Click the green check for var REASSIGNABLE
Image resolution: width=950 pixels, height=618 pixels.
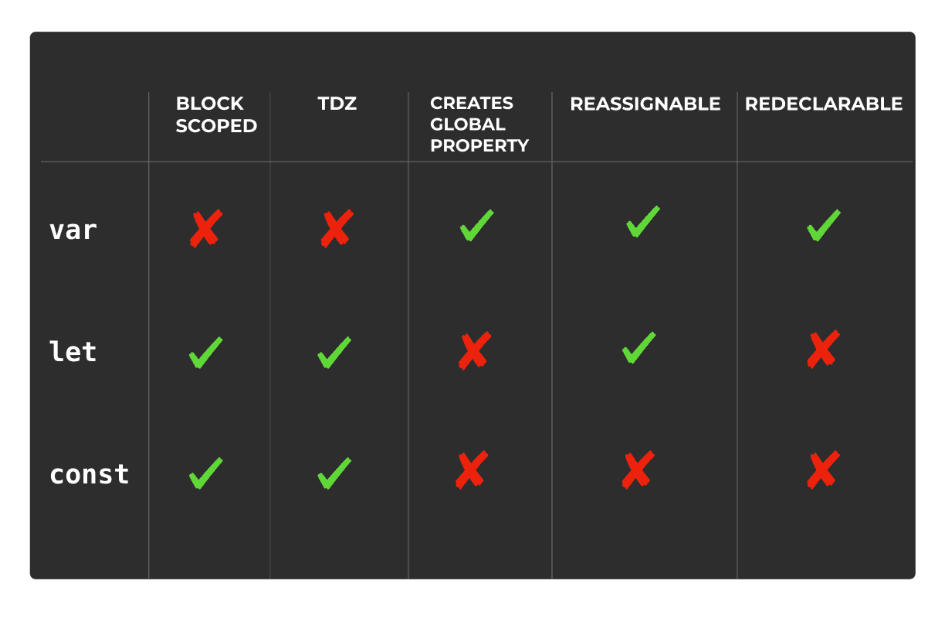[643, 222]
